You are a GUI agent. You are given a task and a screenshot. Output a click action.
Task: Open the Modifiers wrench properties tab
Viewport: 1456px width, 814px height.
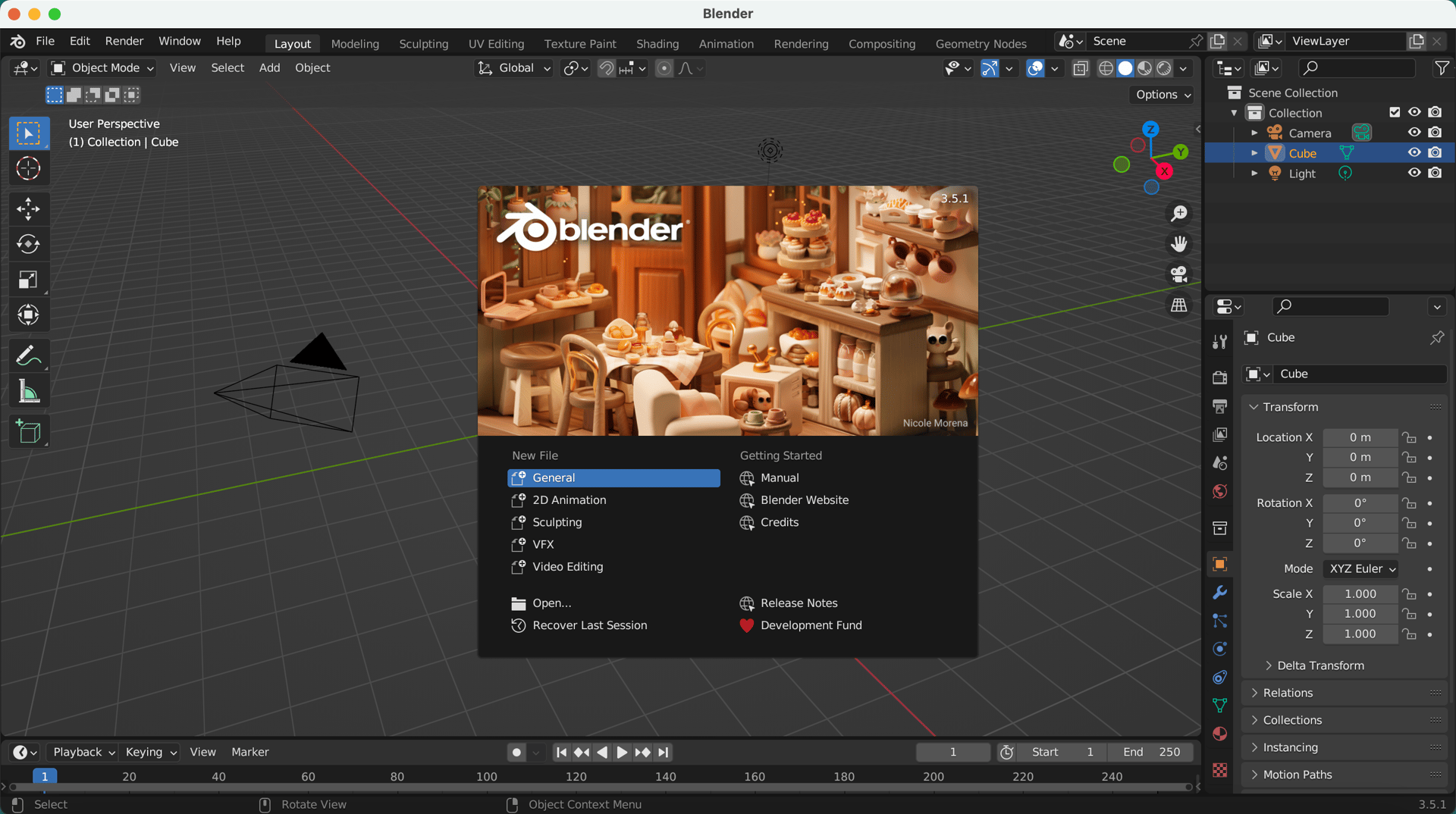pos(1219,592)
